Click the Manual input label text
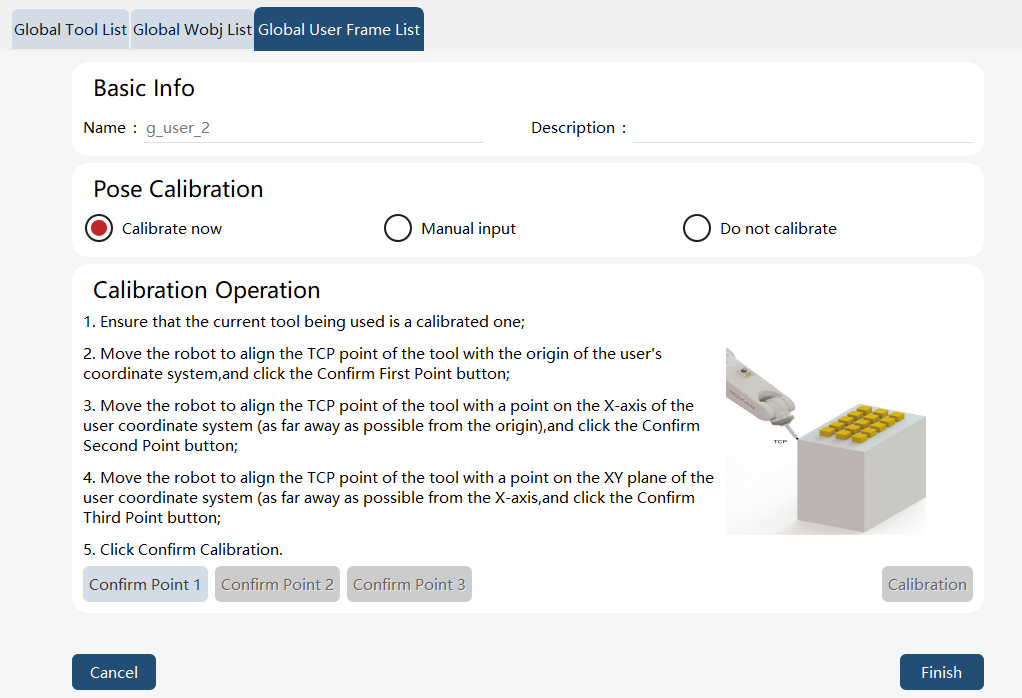1022x698 pixels. click(469, 229)
